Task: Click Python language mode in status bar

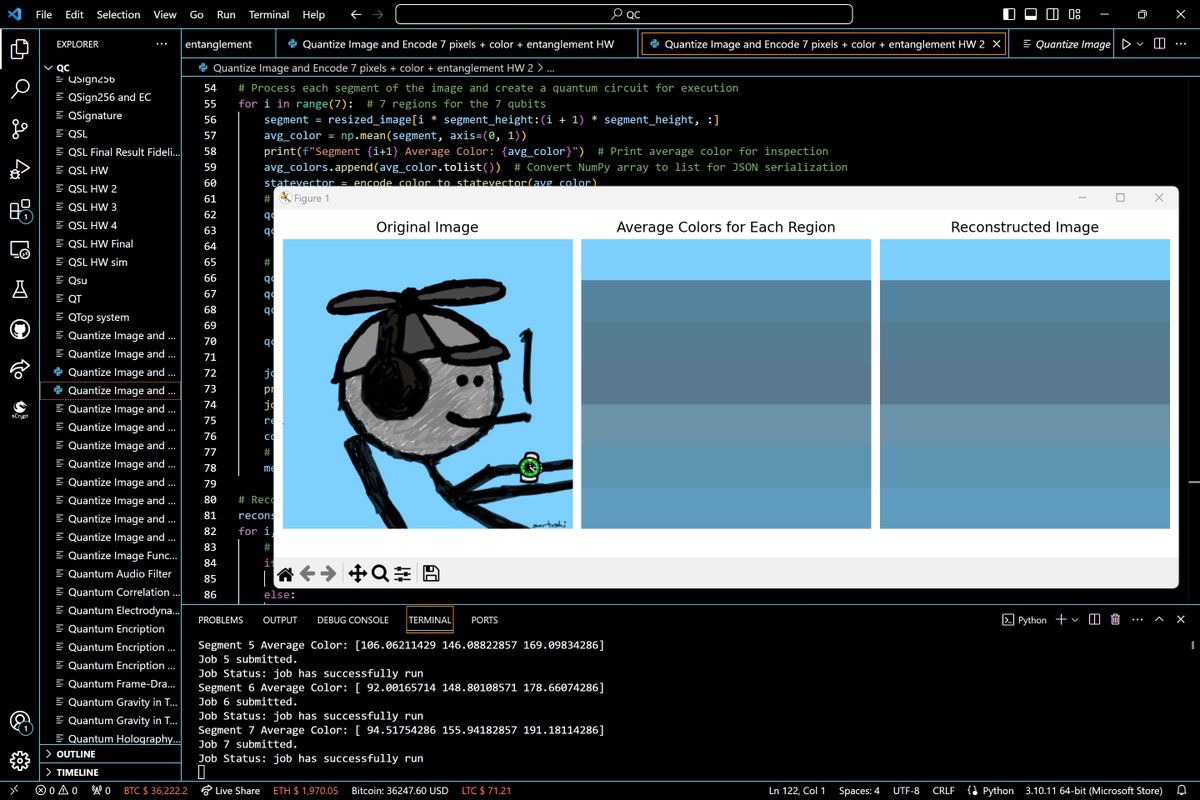Action: (x=990, y=791)
